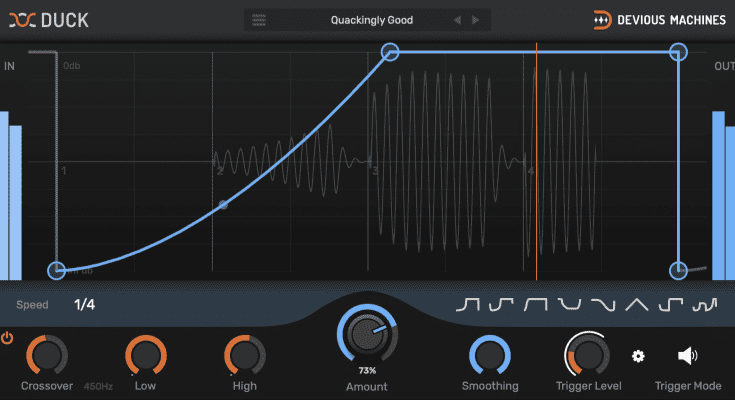Viewport: 735px width, 400px height.
Task: Click the Amount knob
Action: [x=366, y=339]
